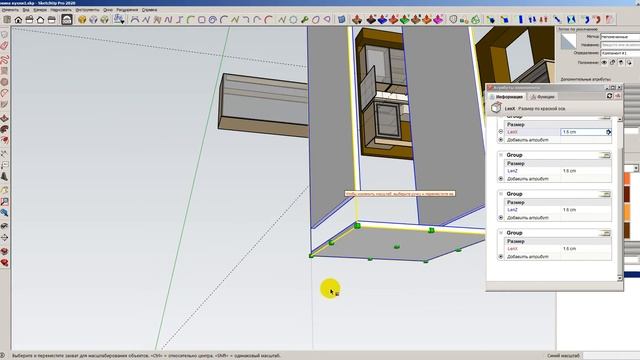640x360 pixels.
Task: Switch to the Информация tab
Action: [507, 97]
